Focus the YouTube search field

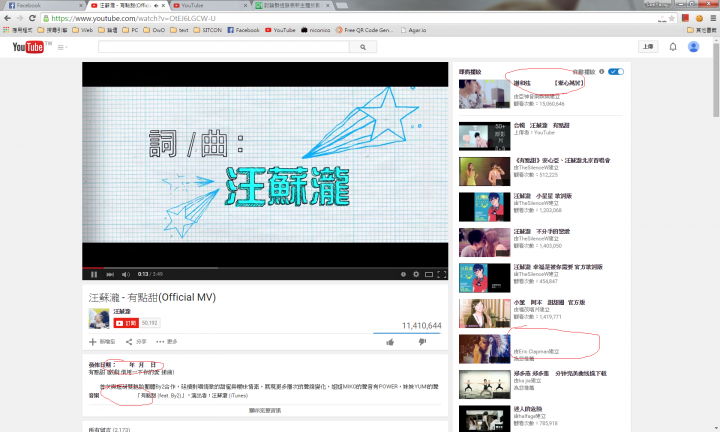(224, 47)
